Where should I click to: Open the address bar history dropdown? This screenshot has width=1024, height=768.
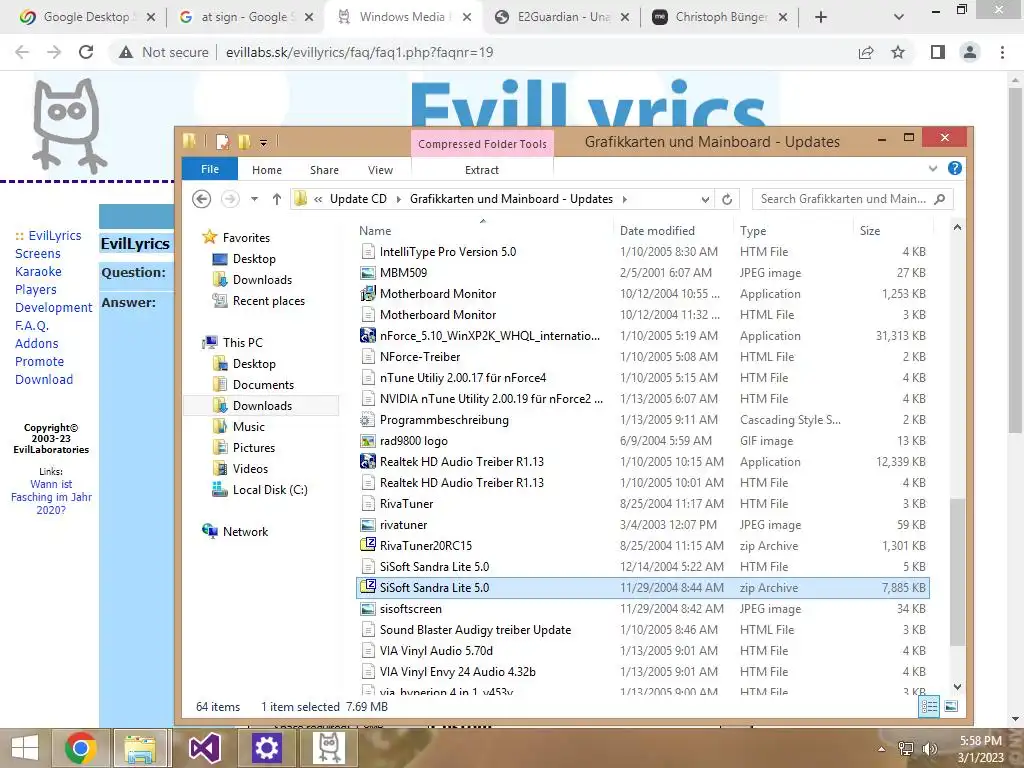705,199
